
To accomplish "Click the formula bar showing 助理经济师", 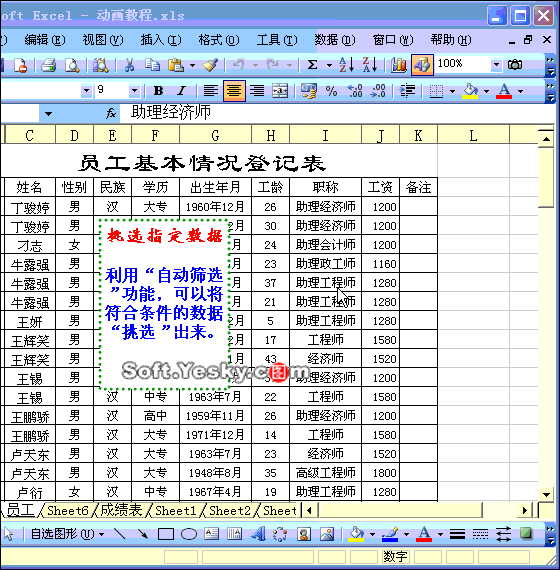I will tap(336, 113).
